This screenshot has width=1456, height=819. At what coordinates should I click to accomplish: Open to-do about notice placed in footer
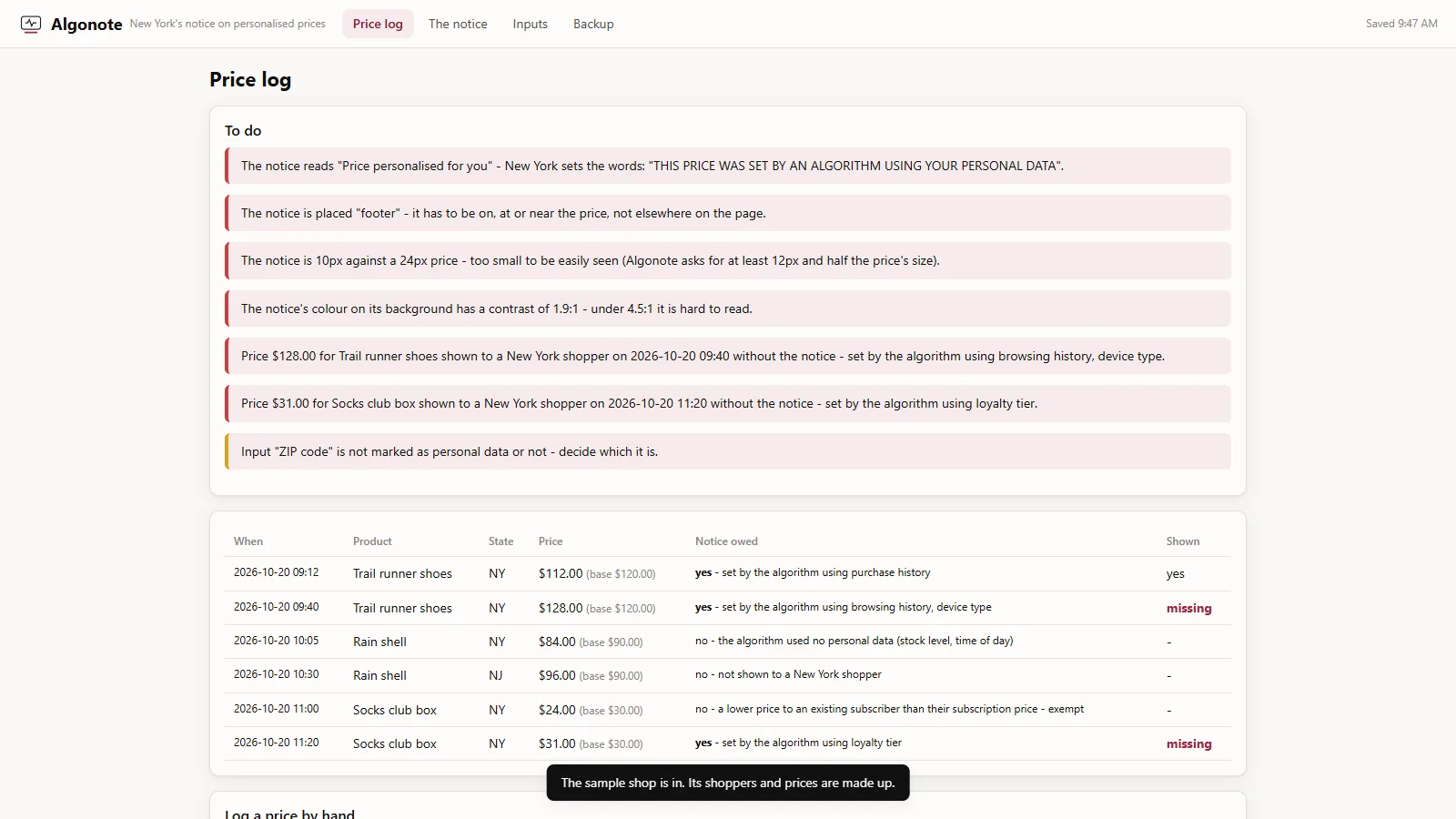pos(728,213)
